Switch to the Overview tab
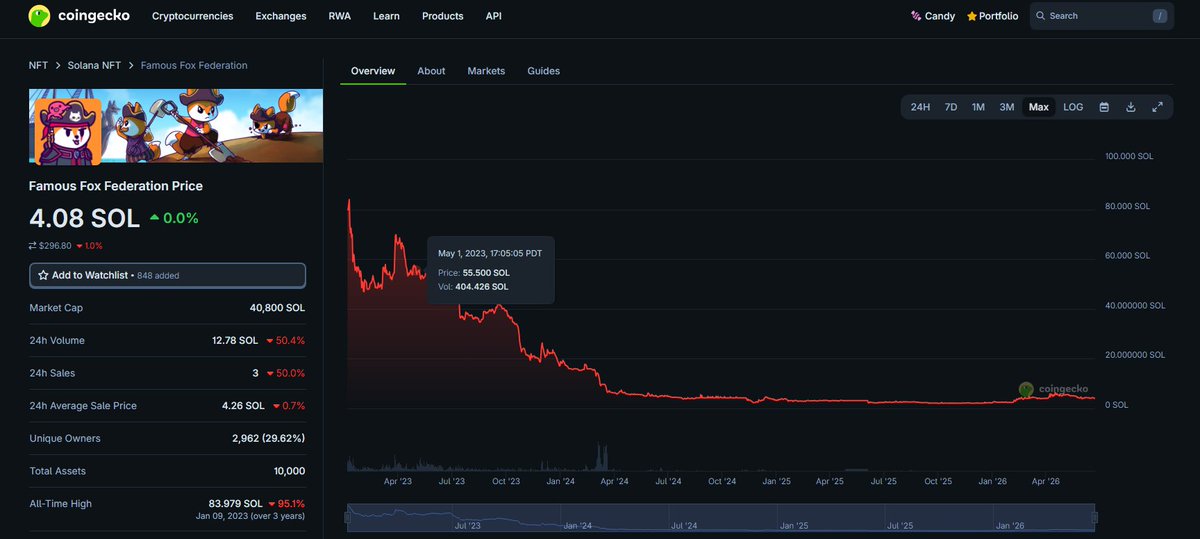This screenshot has width=1200, height=539. 373,71
